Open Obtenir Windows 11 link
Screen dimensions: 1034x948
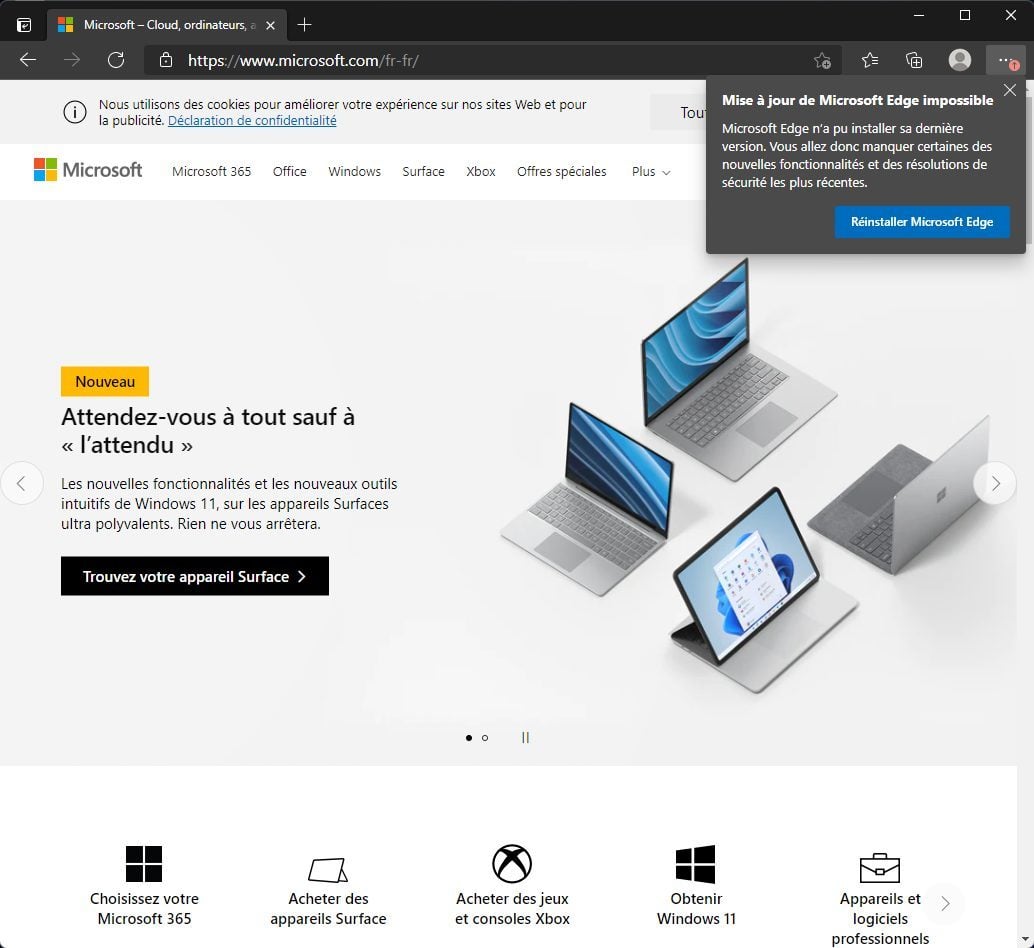pyautogui.click(x=696, y=908)
